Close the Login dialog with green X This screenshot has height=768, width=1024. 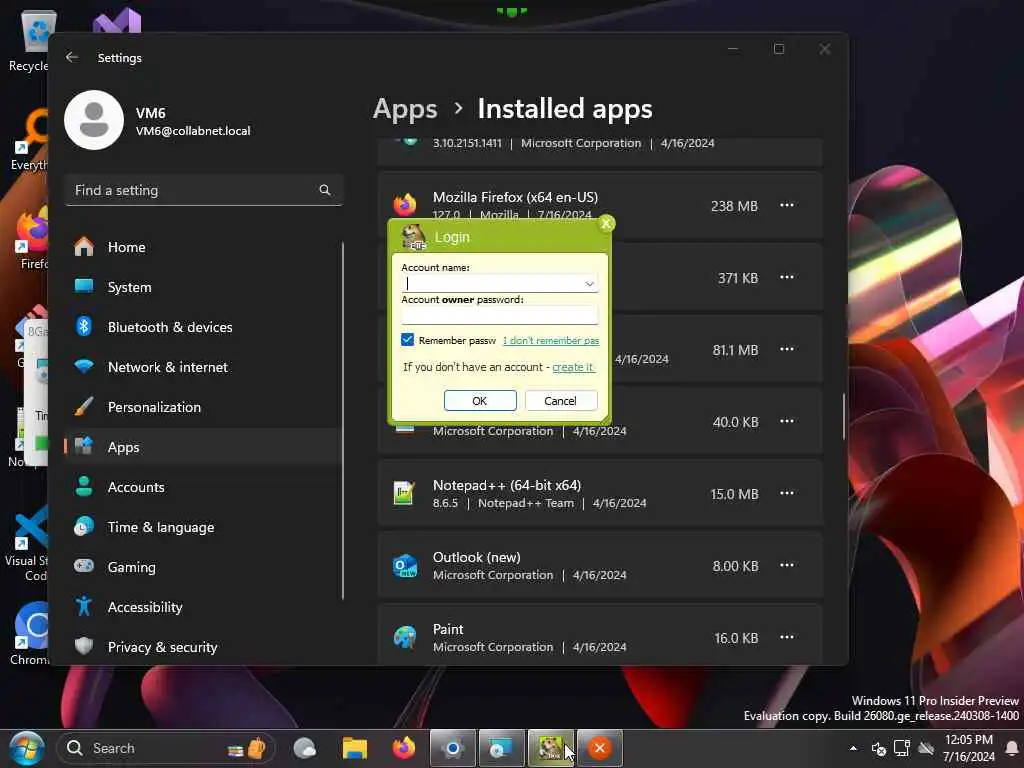coord(606,224)
